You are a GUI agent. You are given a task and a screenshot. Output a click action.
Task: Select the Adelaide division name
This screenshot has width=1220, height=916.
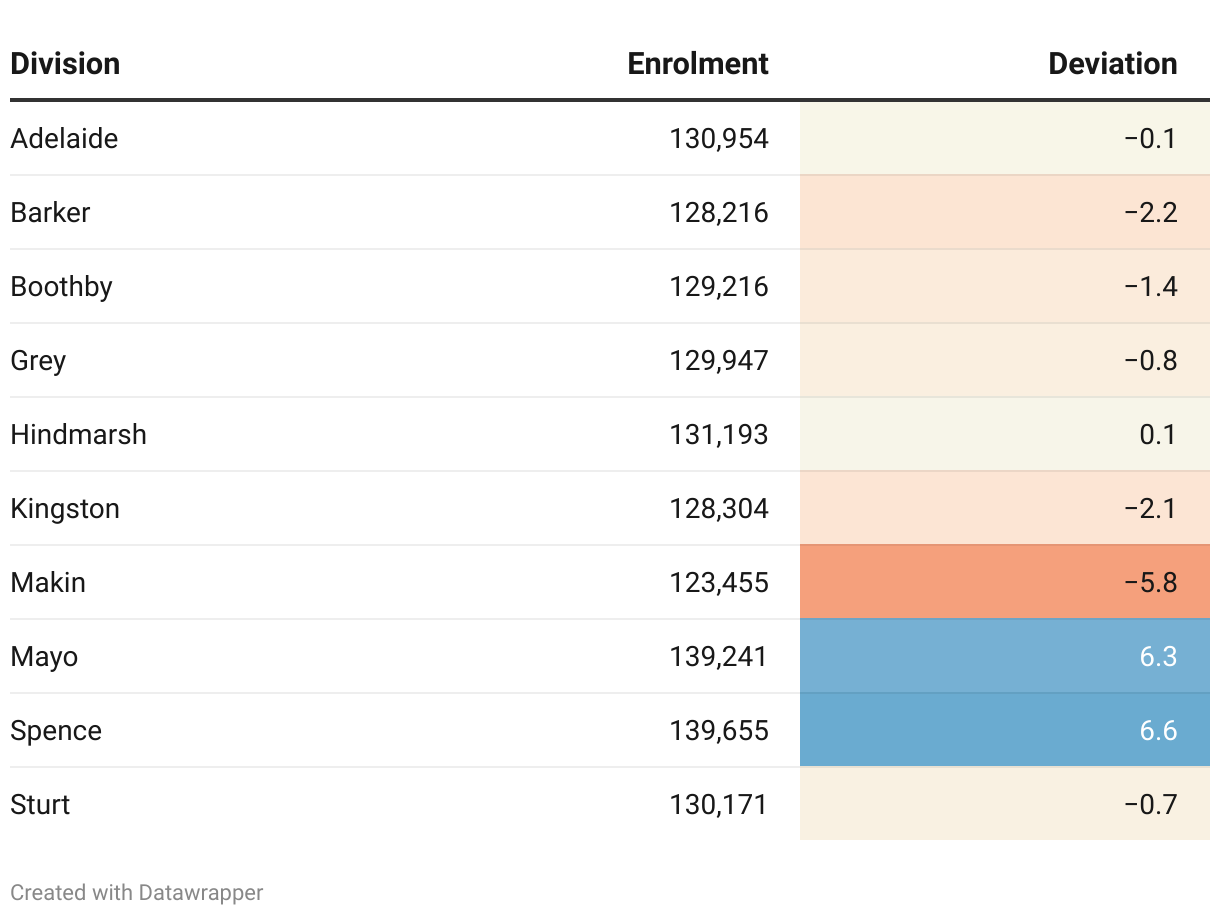[x=64, y=138]
